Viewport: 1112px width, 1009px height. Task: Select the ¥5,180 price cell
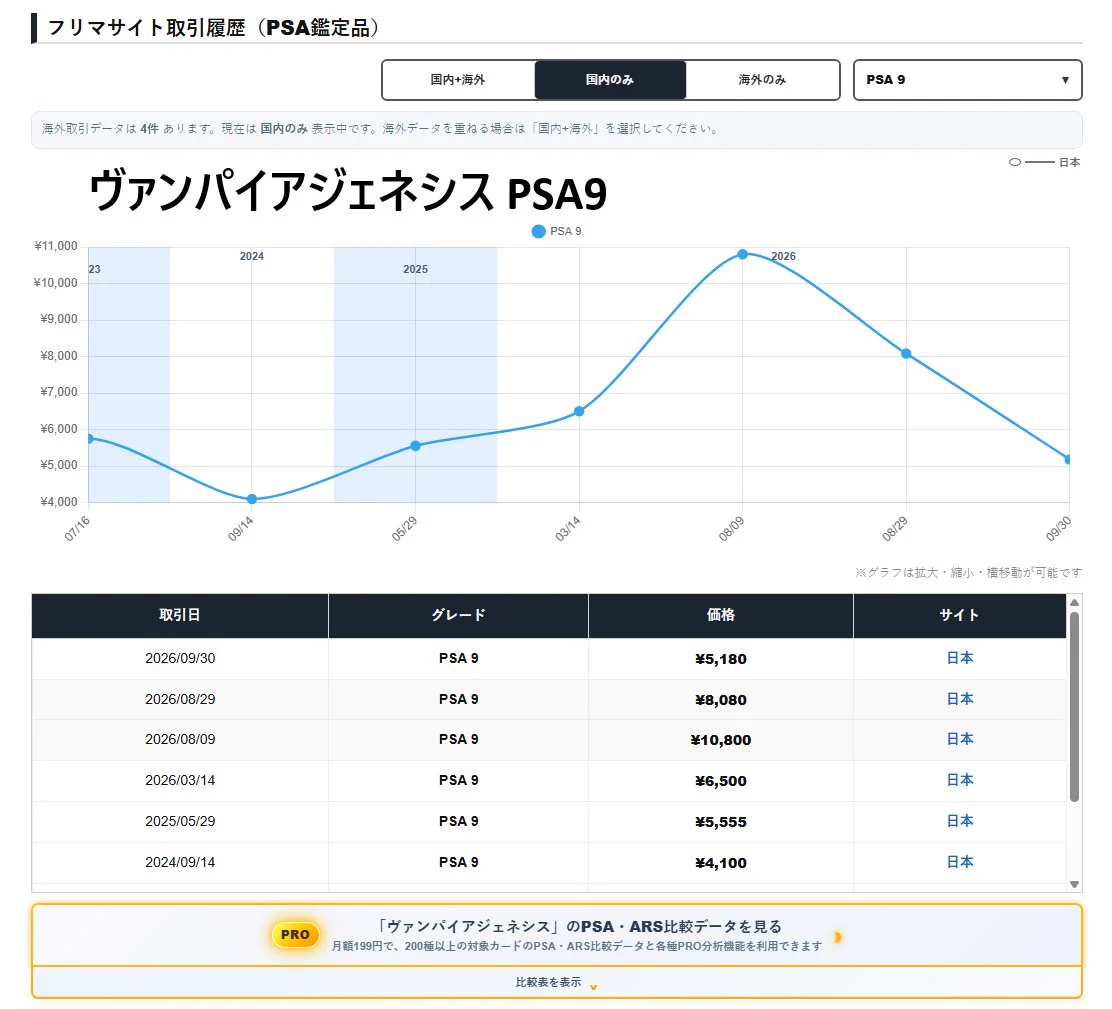click(721, 659)
